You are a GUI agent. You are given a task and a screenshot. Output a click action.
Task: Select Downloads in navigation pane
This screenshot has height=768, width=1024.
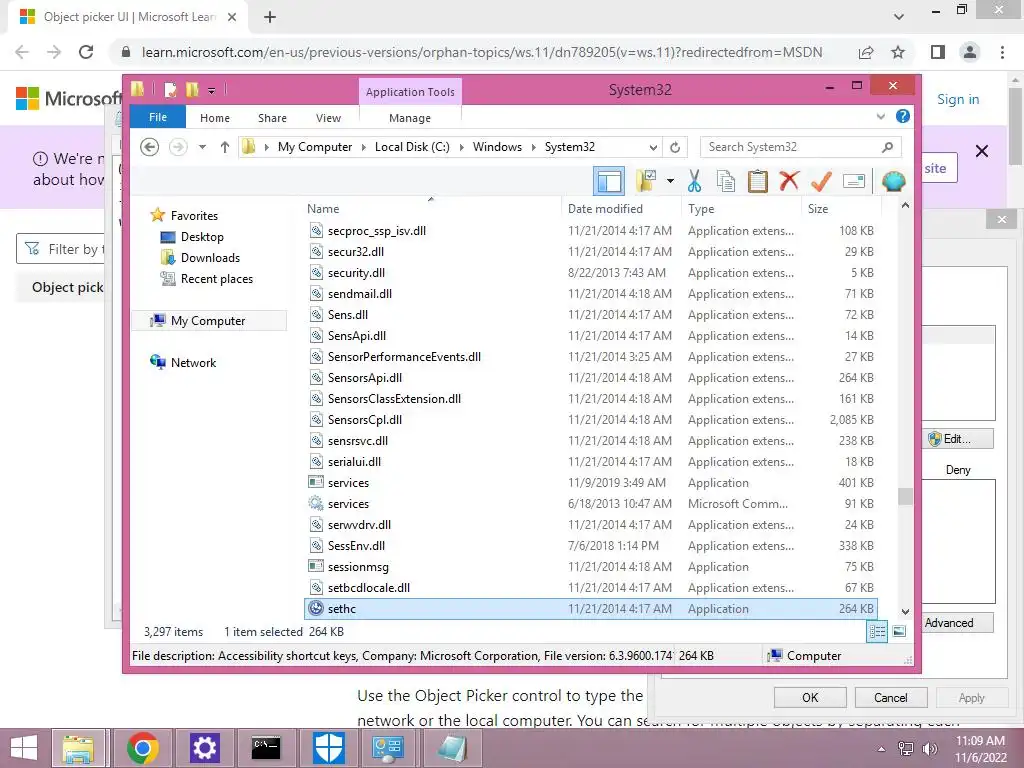pyautogui.click(x=210, y=258)
